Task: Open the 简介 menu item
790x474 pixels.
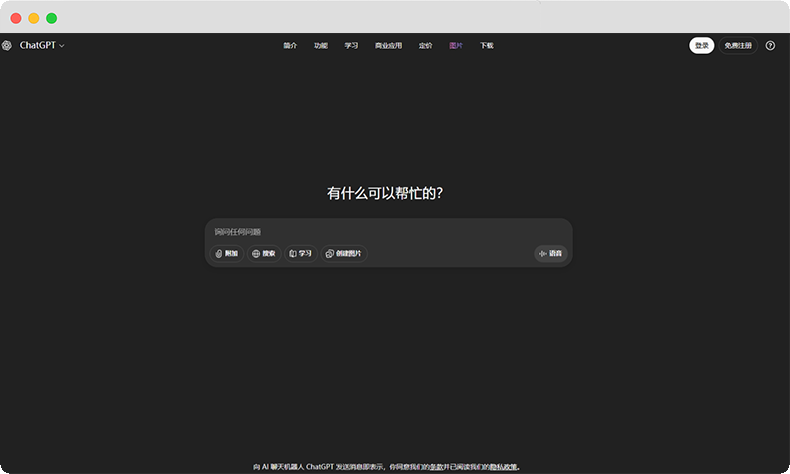Action: 290,45
